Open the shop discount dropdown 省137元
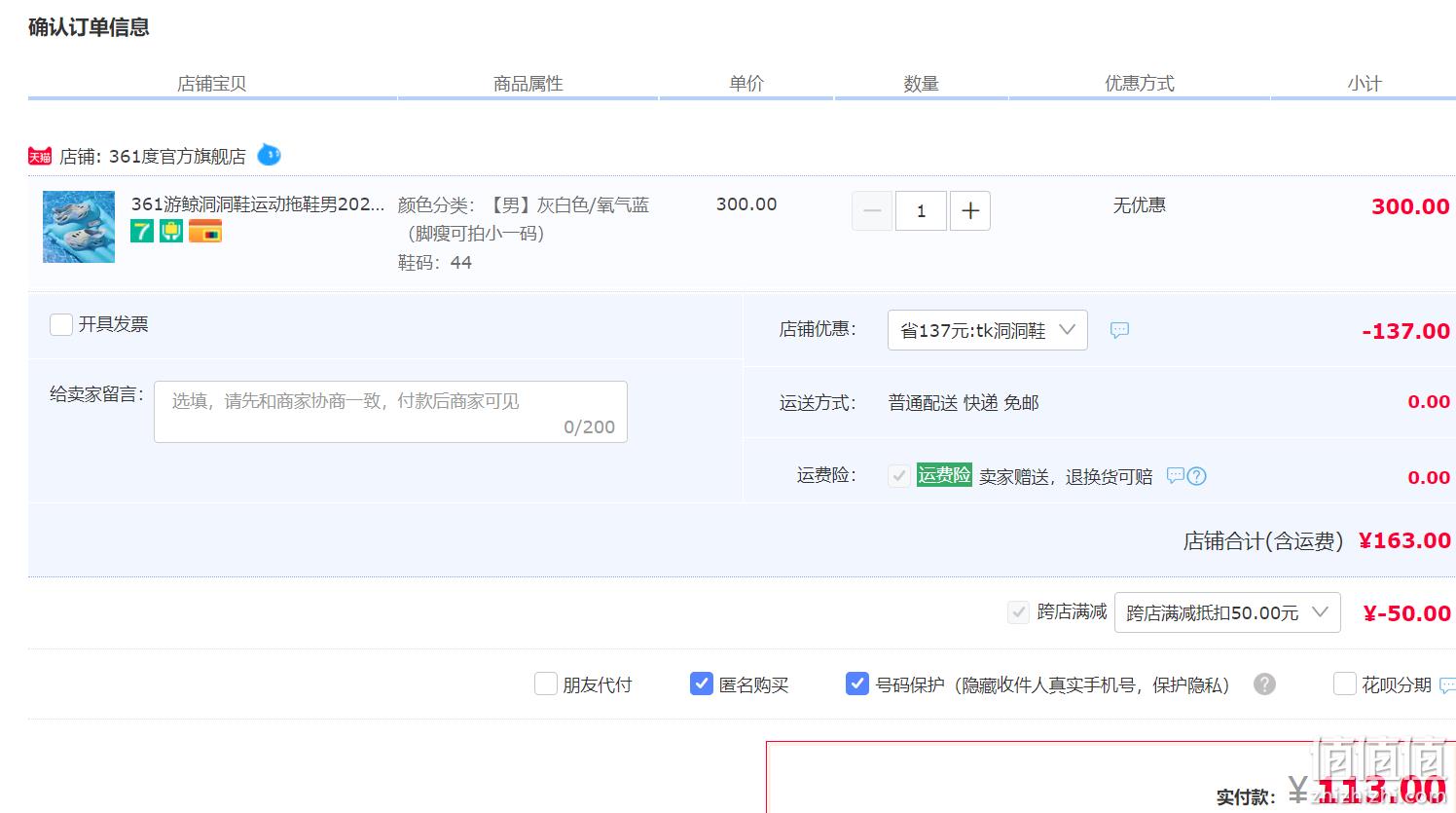The width and height of the screenshot is (1456, 813). point(988,330)
